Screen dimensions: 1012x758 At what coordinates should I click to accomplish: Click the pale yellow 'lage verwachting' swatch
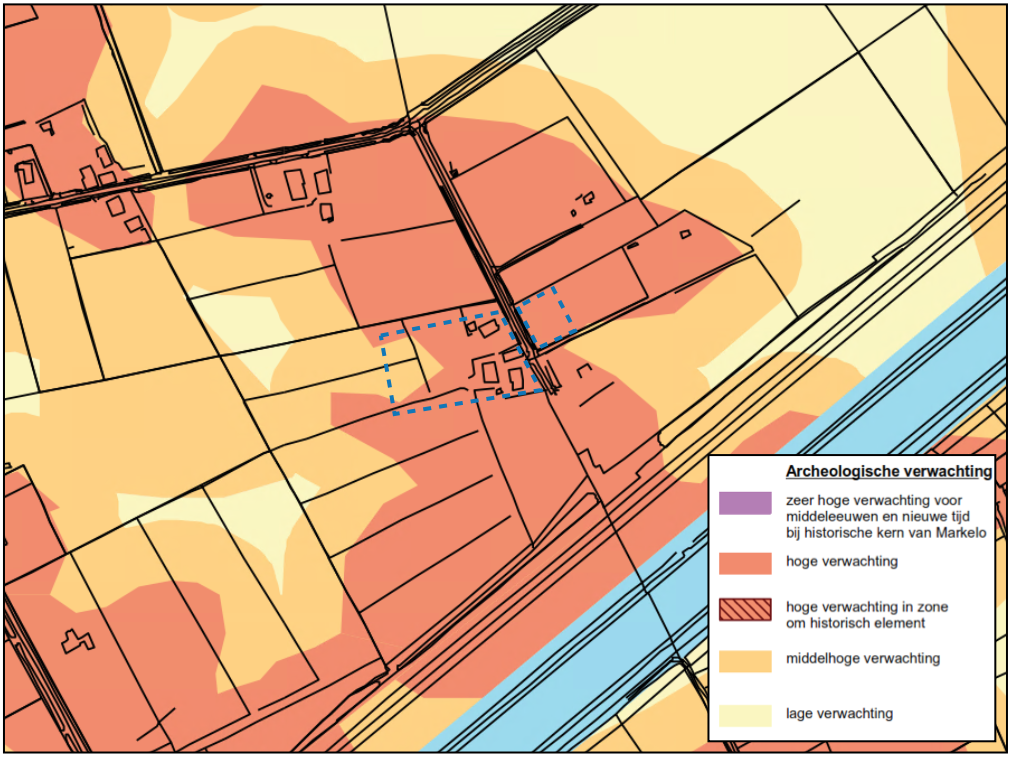(745, 715)
